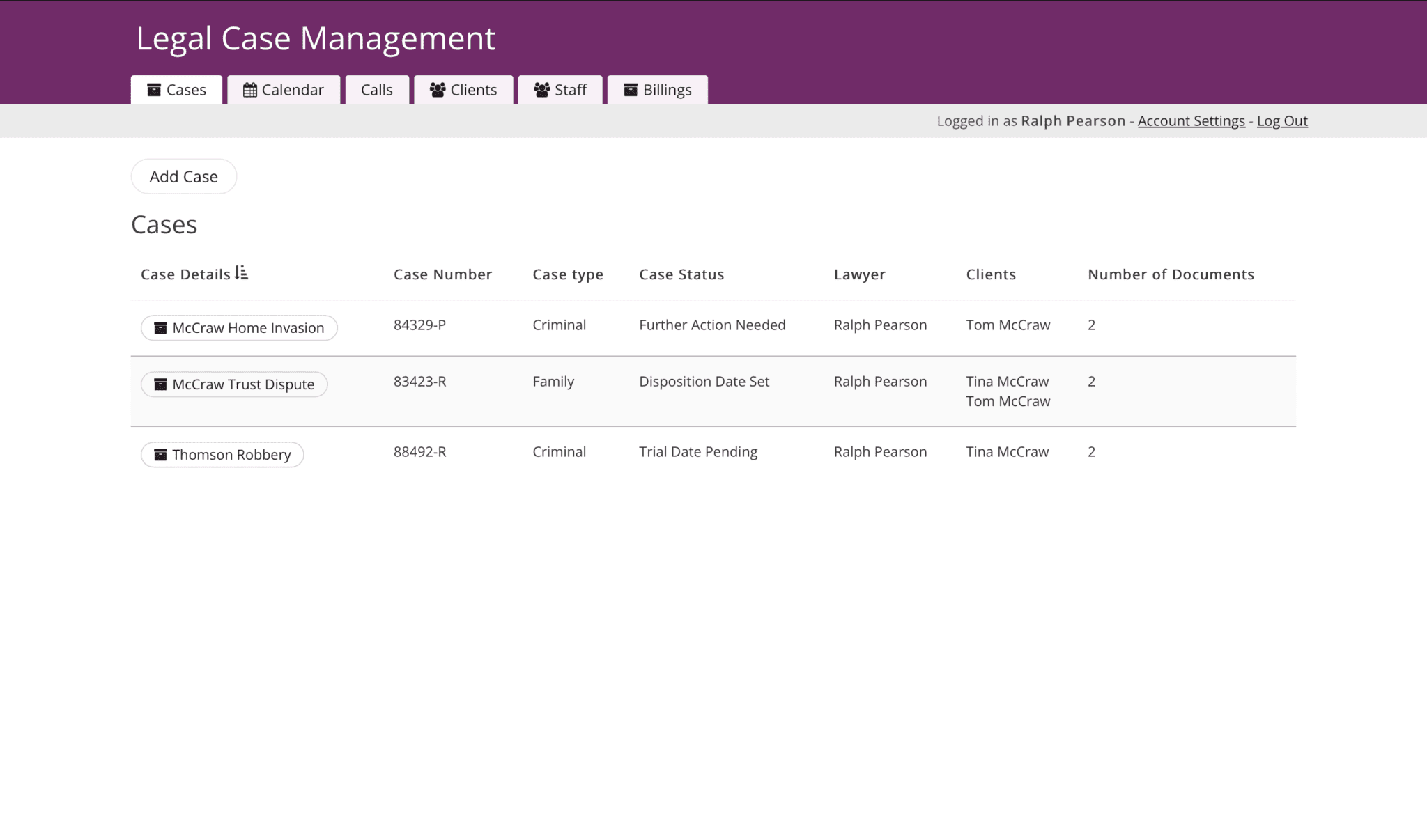
Task: Click the case icon beside McCraw Home Invasion
Action: coord(160,327)
